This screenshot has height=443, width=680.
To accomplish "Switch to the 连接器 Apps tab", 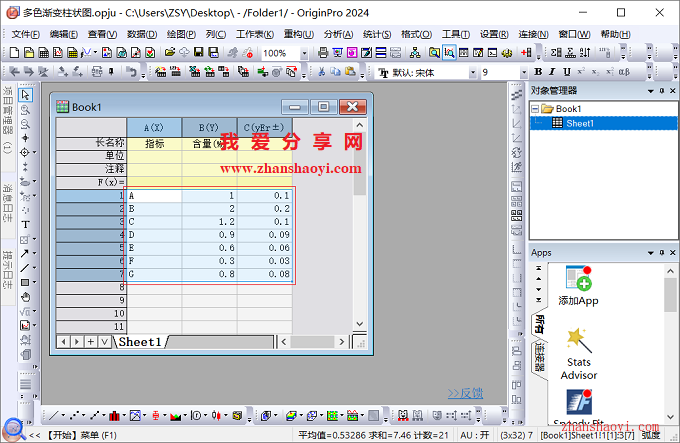I will (539, 358).
